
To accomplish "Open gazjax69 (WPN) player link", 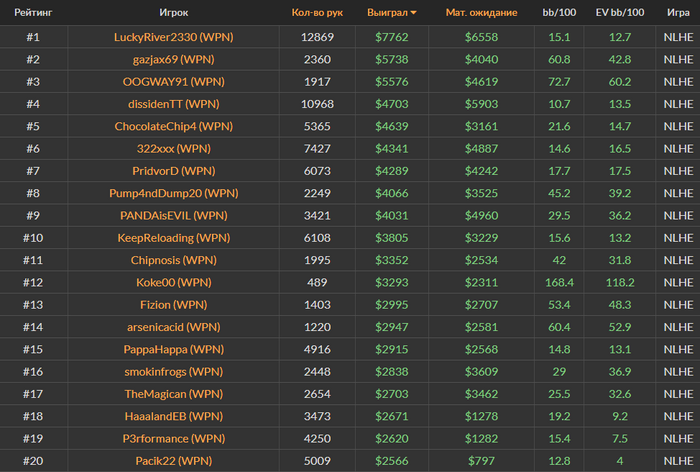I will [x=174, y=59].
